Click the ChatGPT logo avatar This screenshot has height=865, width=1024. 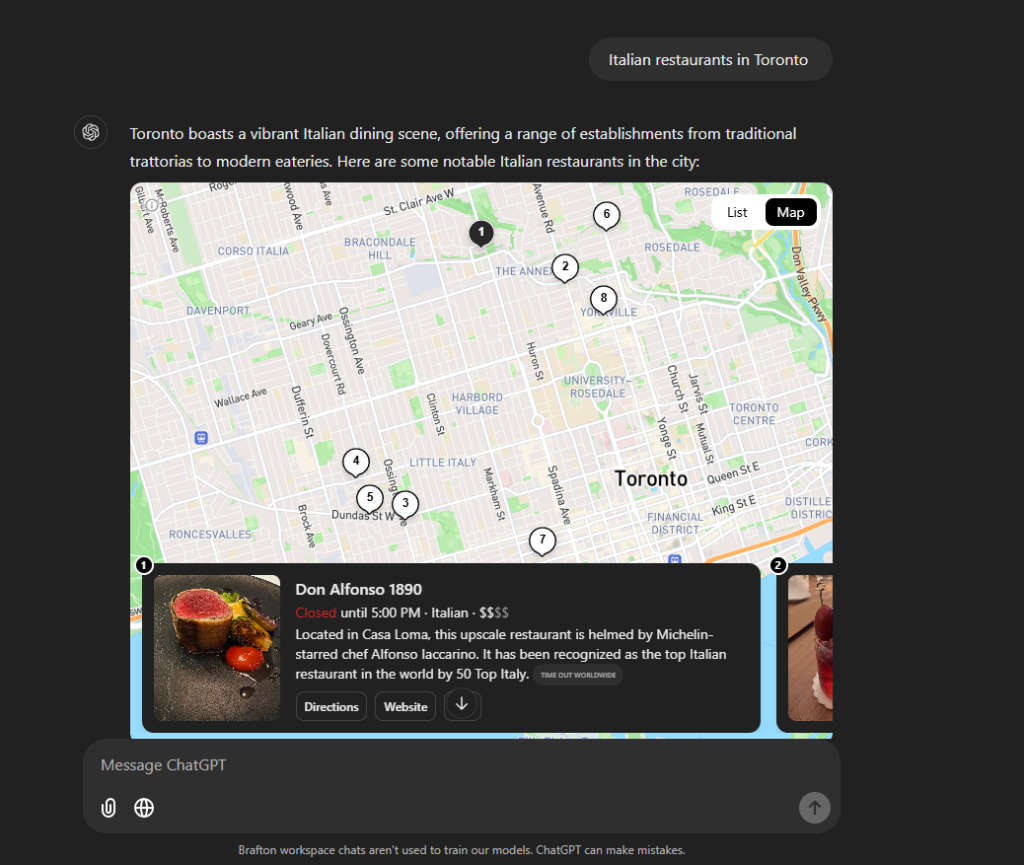pos(91,133)
